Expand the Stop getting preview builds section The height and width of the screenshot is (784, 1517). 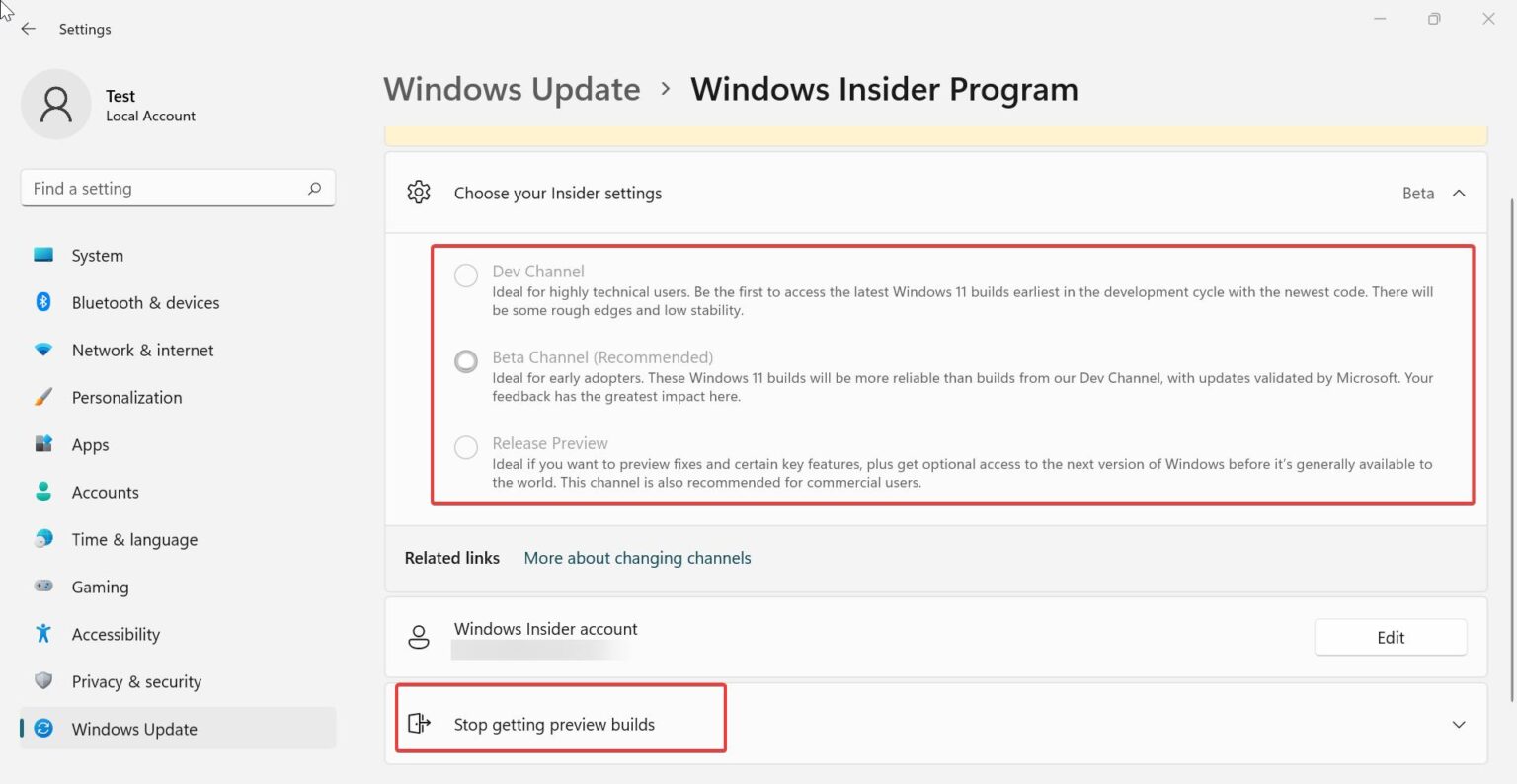click(x=1459, y=724)
